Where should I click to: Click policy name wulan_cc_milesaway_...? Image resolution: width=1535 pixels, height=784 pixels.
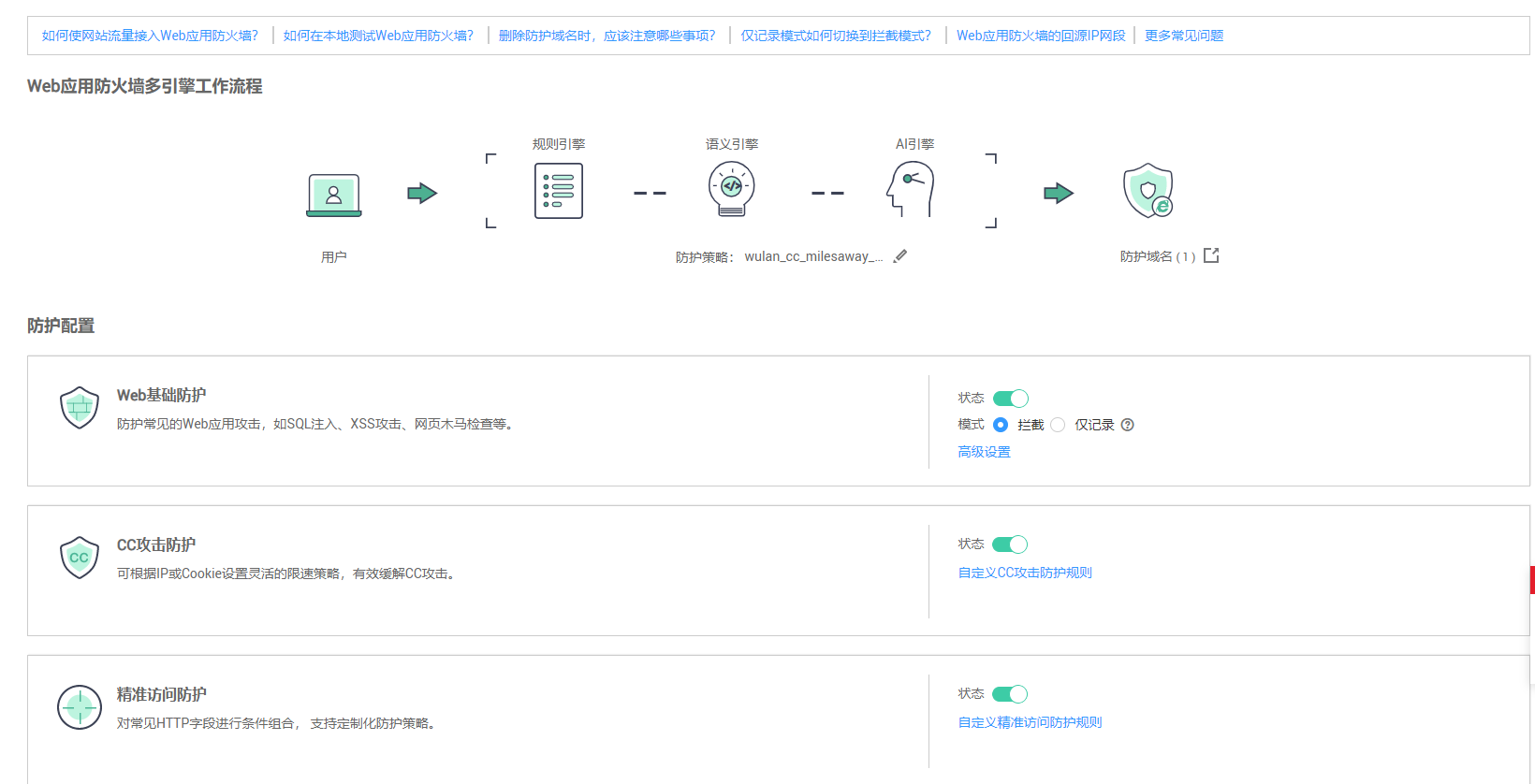tap(814, 256)
